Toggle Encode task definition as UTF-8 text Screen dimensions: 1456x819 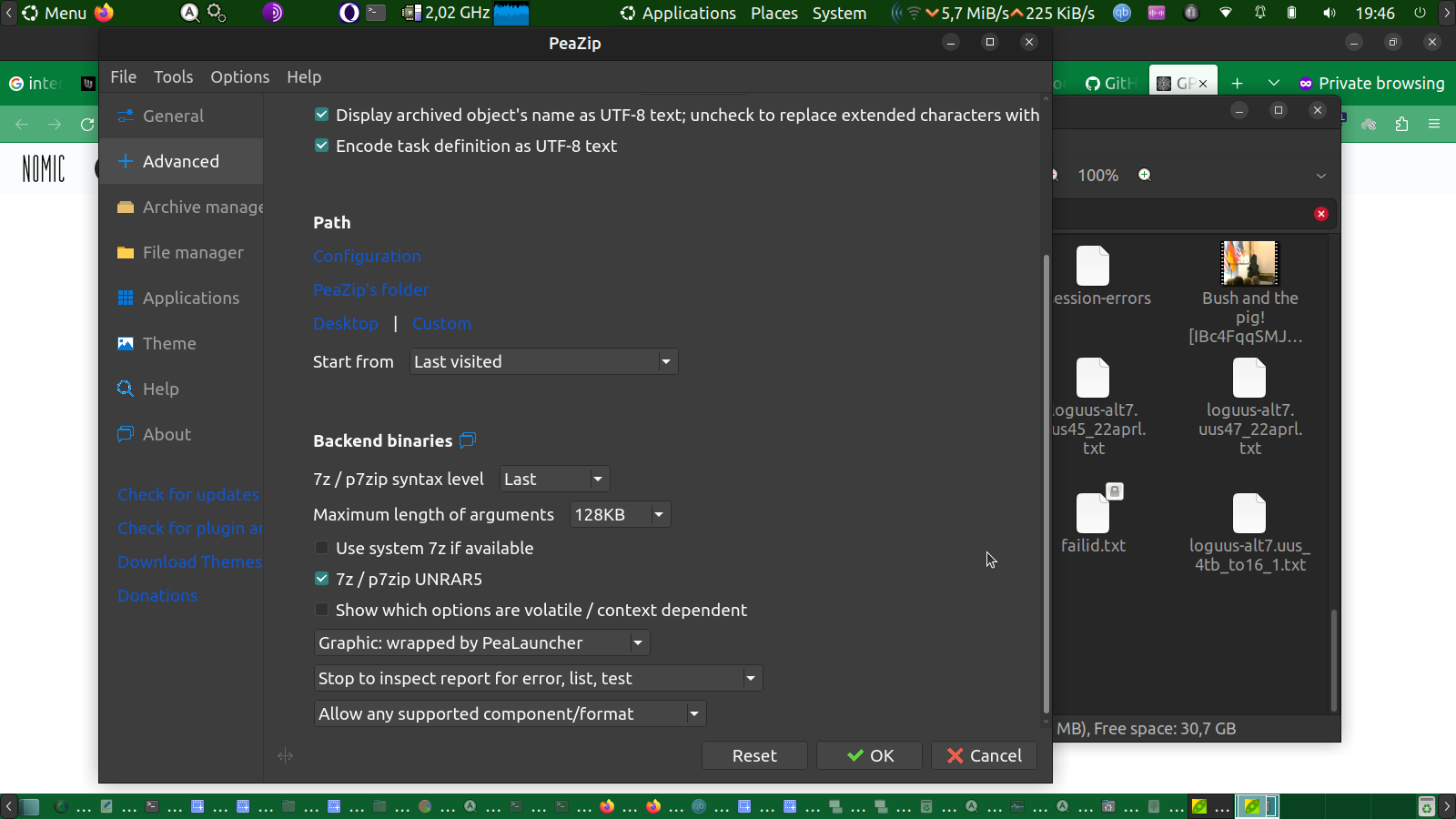click(x=321, y=146)
